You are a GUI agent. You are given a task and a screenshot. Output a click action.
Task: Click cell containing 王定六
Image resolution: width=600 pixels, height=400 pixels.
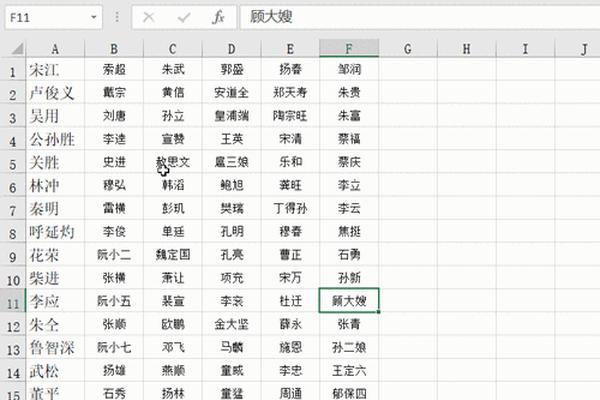[349, 371]
